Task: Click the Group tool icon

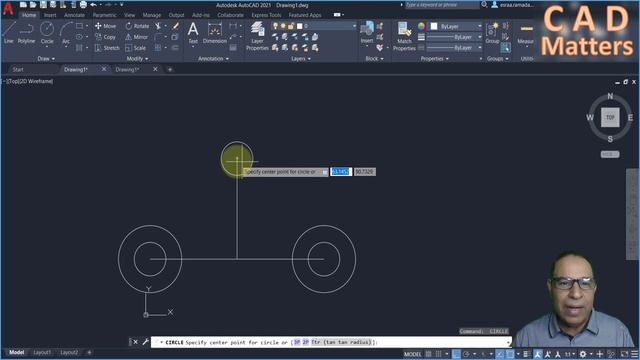Action: click(492, 32)
